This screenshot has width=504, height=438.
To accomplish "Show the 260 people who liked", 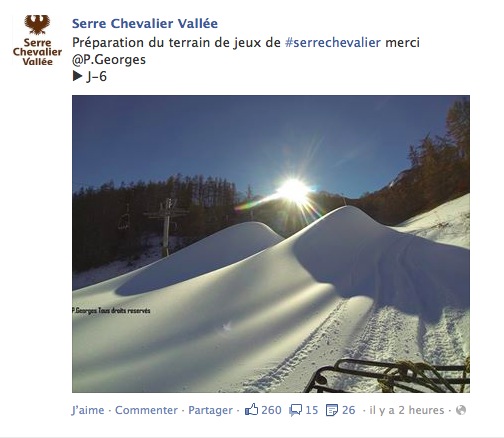I will [x=271, y=410].
